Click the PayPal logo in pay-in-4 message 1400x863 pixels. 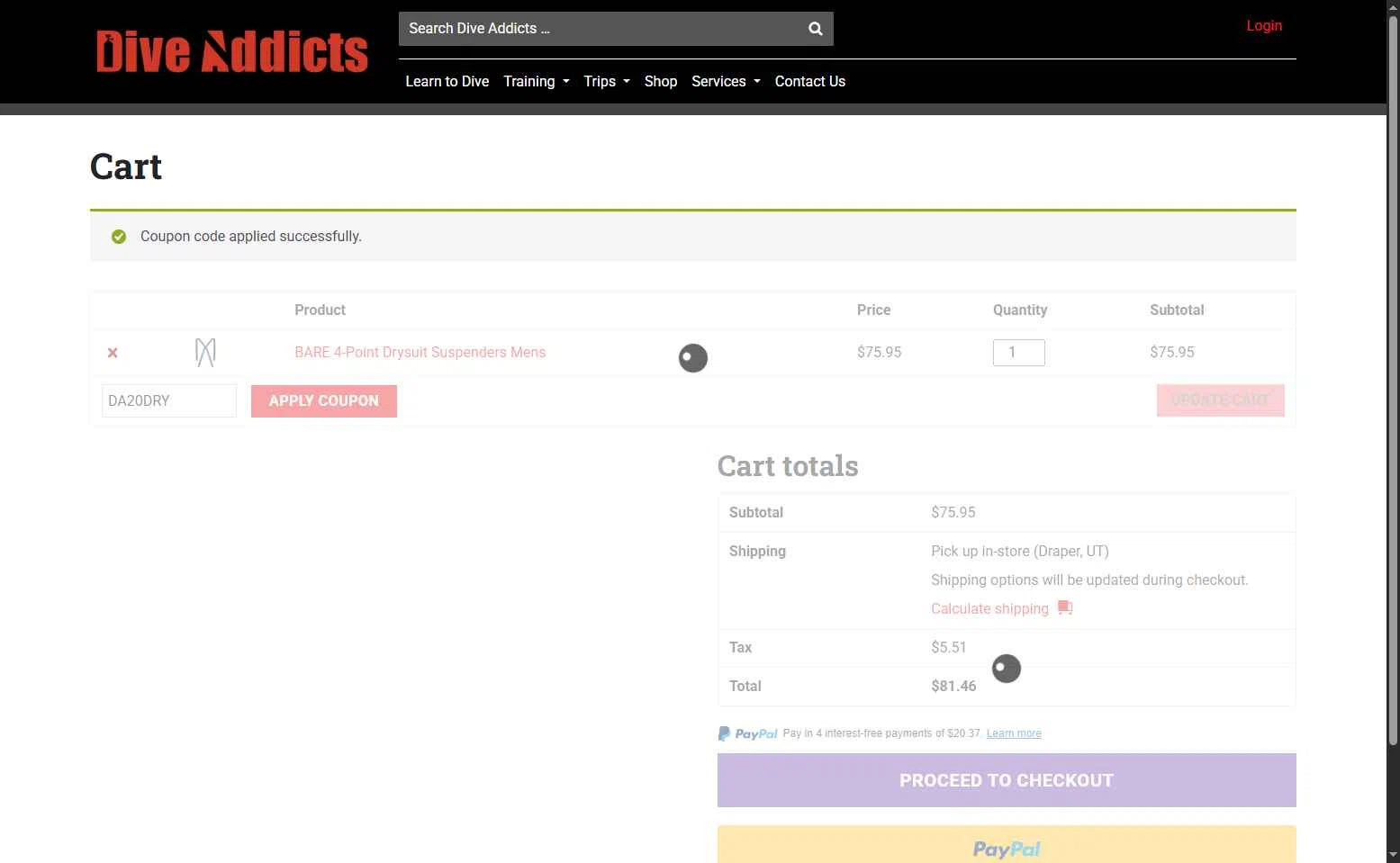point(747,733)
